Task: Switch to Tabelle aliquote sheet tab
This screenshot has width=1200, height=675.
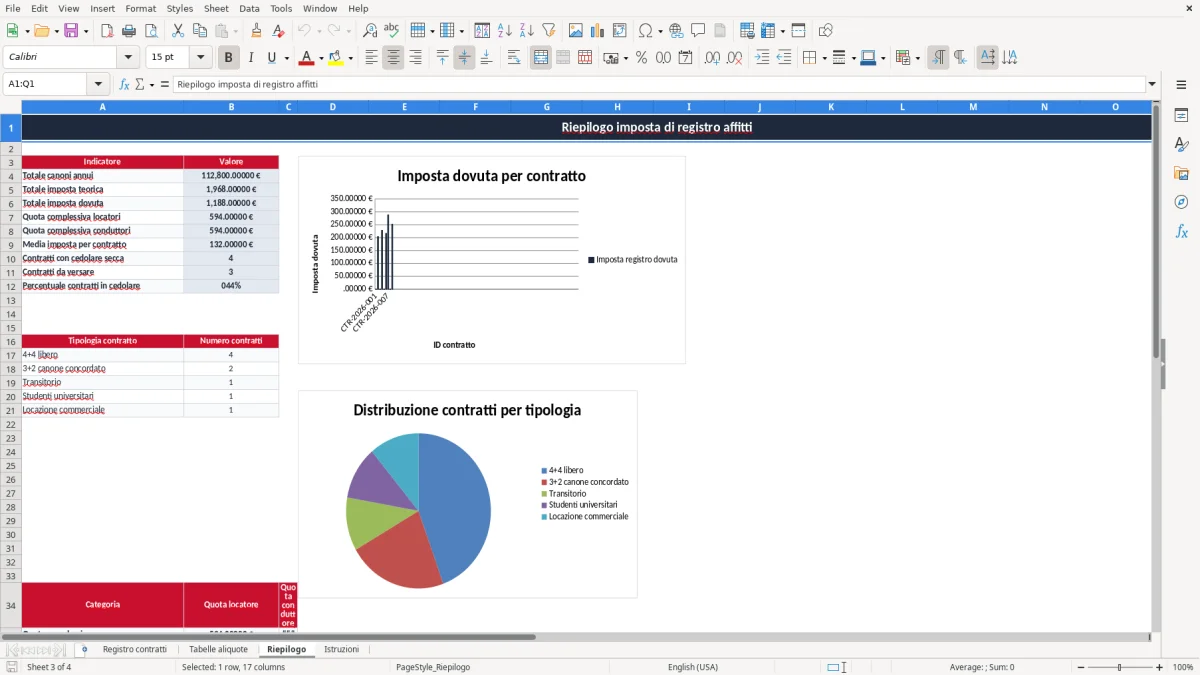Action: click(x=218, y=650)
